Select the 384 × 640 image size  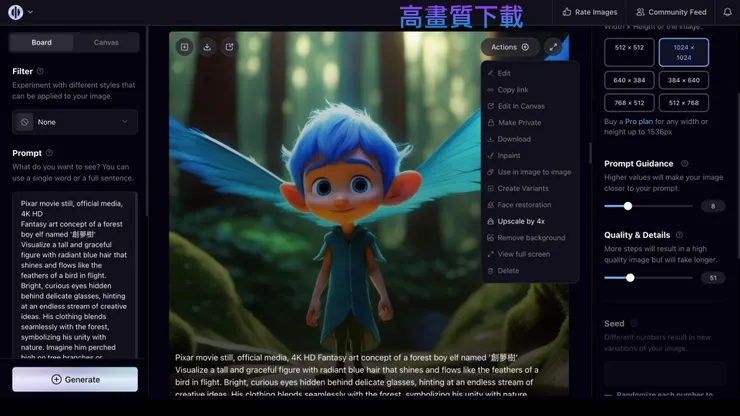pos(683,80)
